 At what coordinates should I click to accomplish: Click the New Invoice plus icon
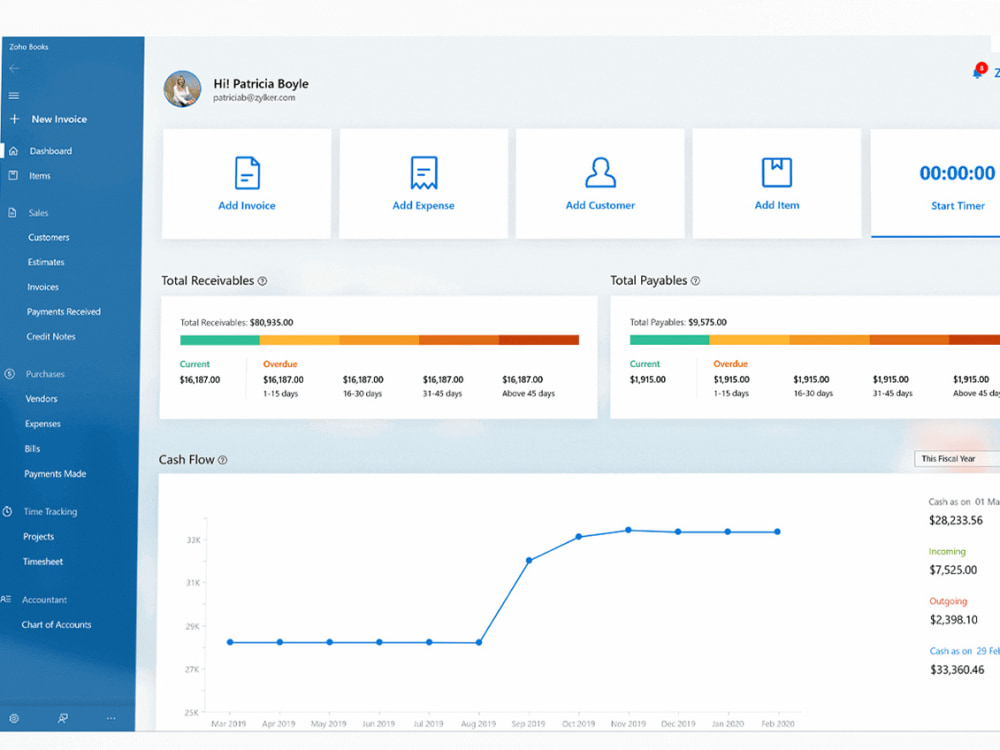coord(15,119)
